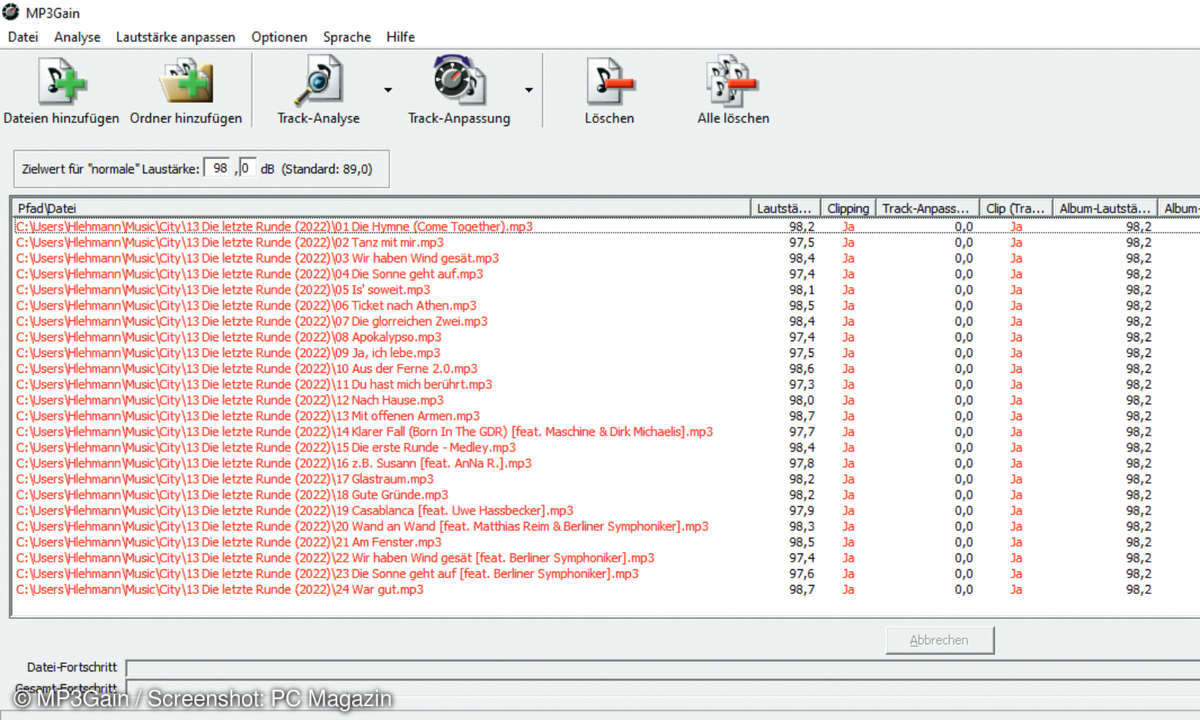Select file 24 War gut.mp3

point(220,590)
